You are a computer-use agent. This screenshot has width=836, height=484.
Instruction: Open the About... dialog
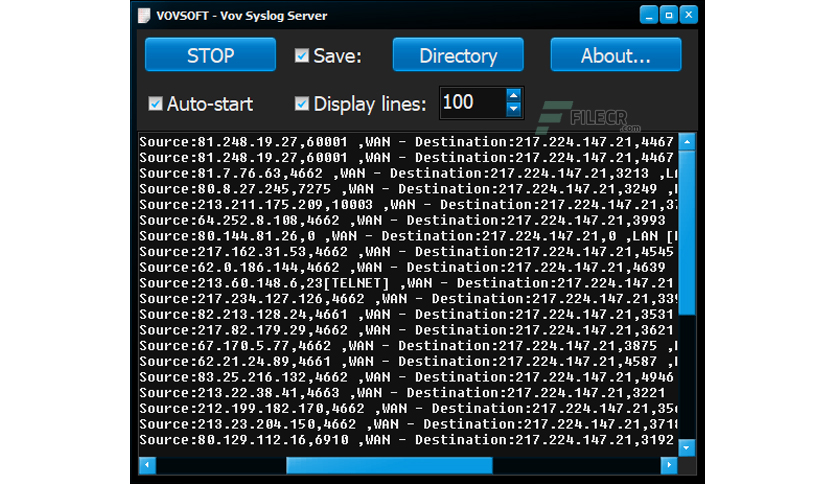tap(616, 54)
